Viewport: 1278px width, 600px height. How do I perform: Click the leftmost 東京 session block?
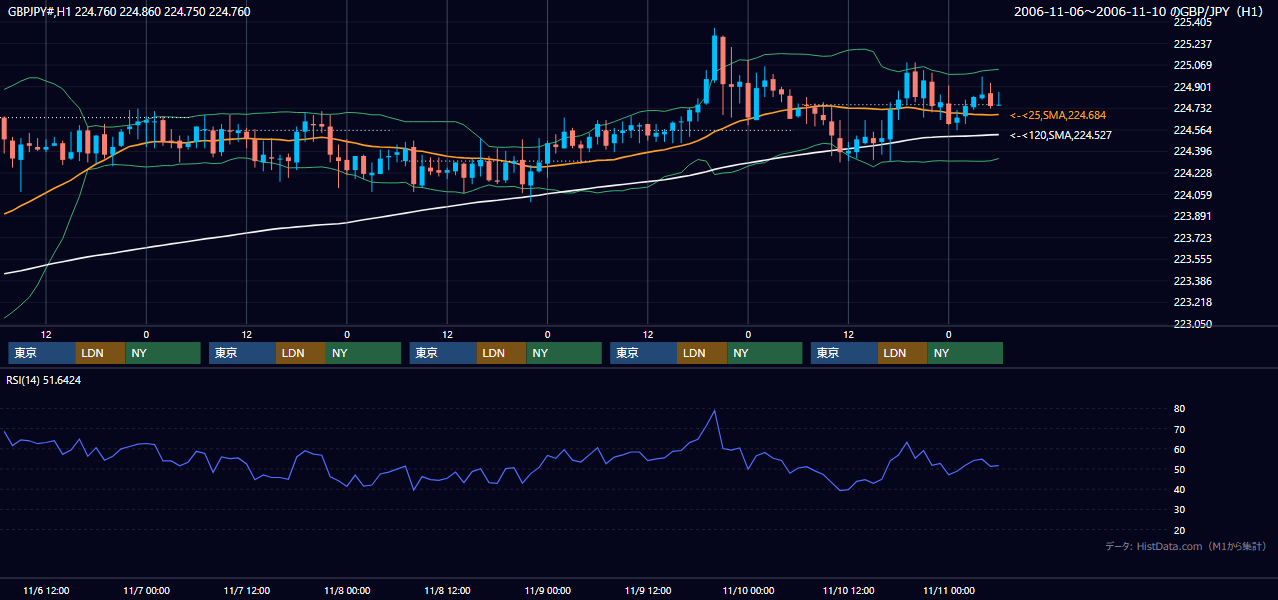point(42,353)
